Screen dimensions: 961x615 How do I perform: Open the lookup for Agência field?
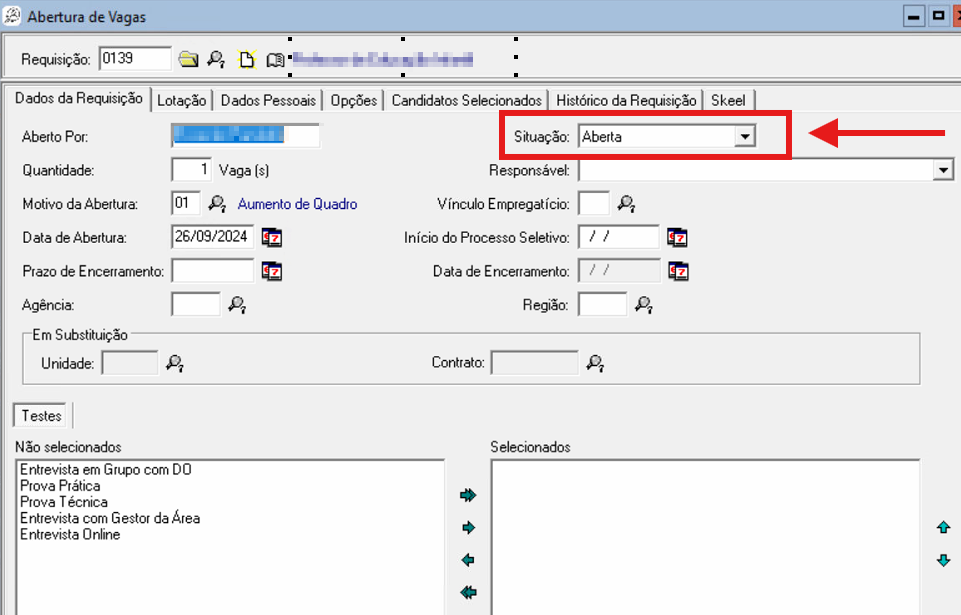tap(237, 304)
